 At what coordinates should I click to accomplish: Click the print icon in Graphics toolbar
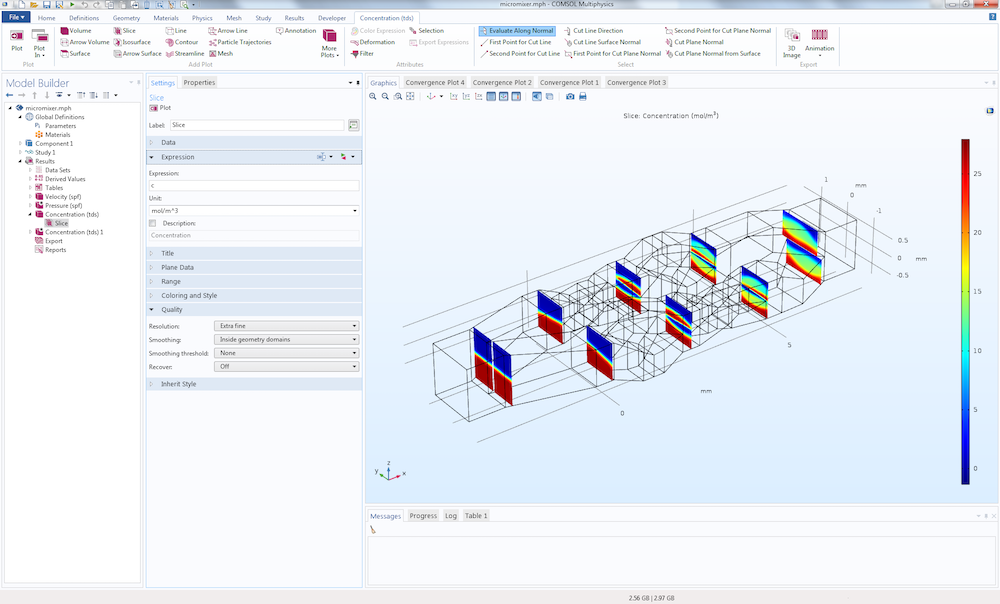pos(582,96)
